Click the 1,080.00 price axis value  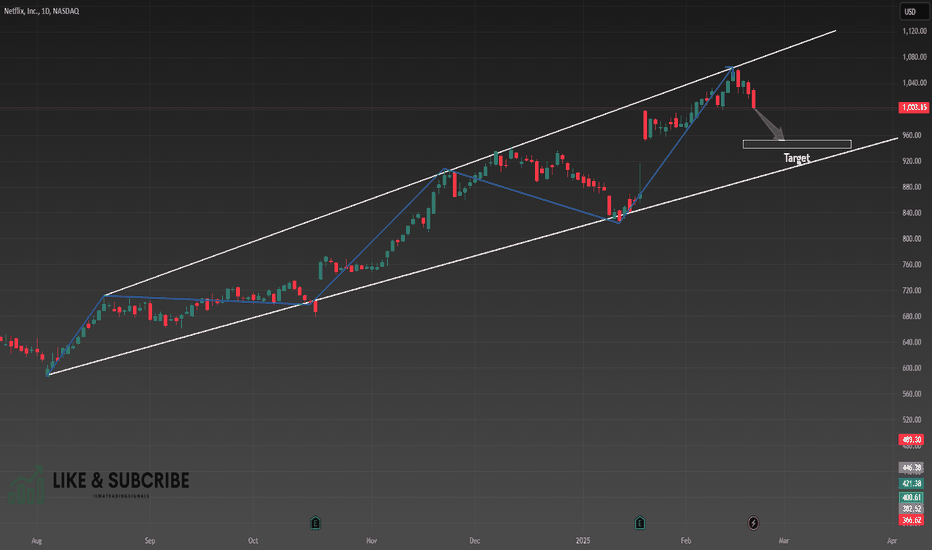(x=914, y=57)
